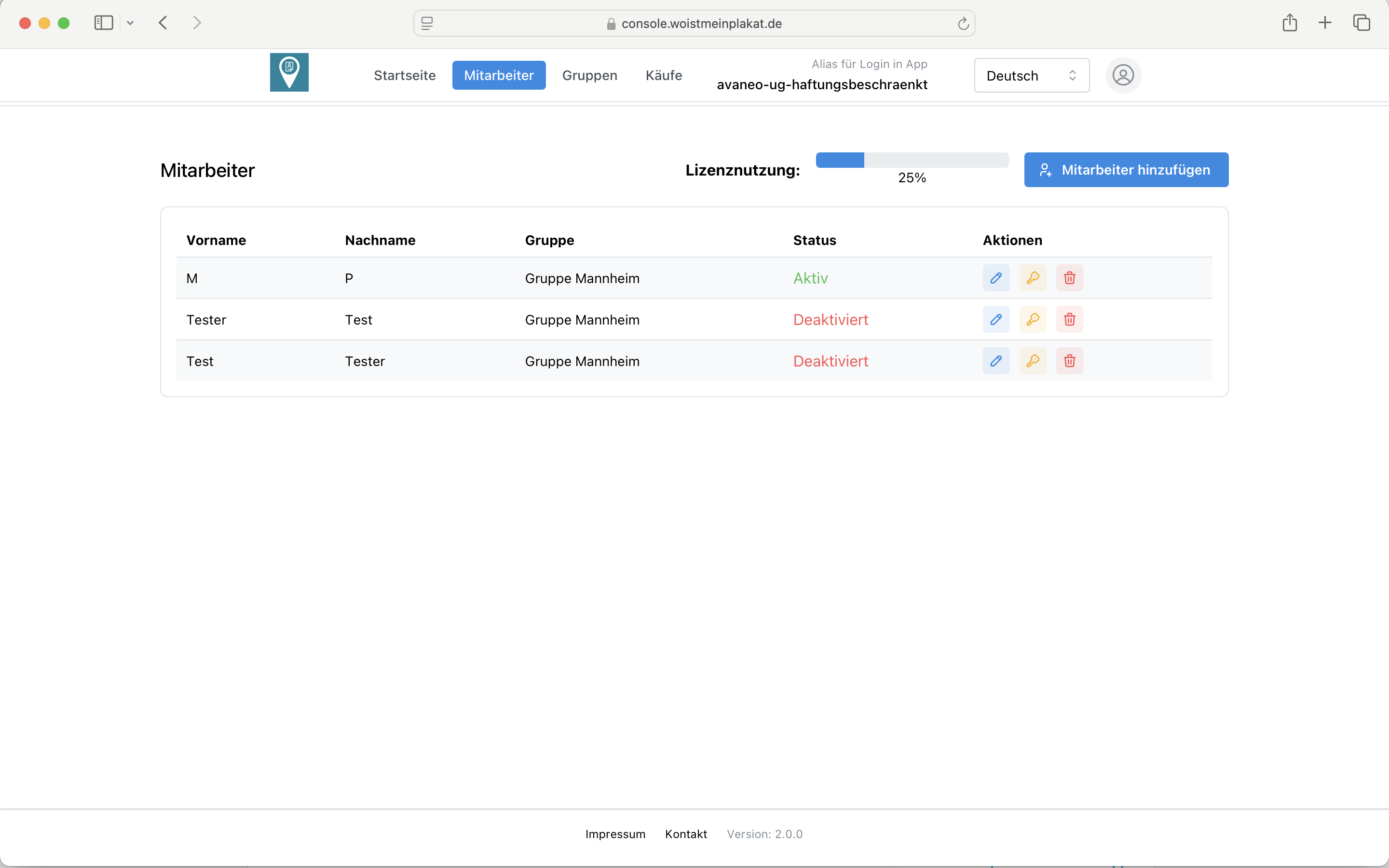Click the Gruppe column header
1389x868 pixels.
[x=549, y=240]
